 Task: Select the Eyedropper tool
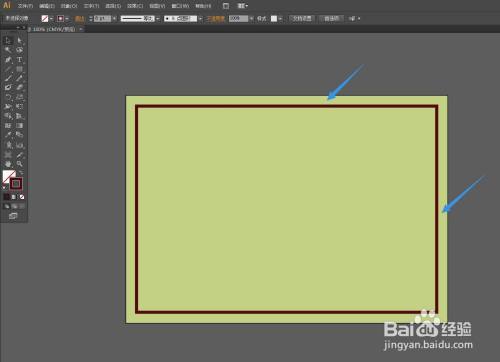tap(8, 135)
